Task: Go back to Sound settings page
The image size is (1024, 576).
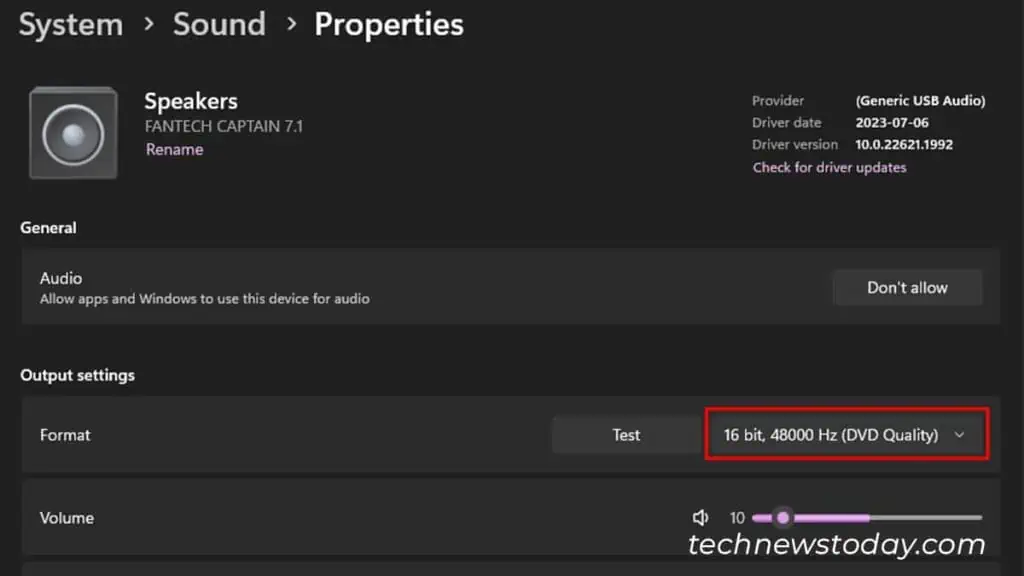Action: coord(218,24)
